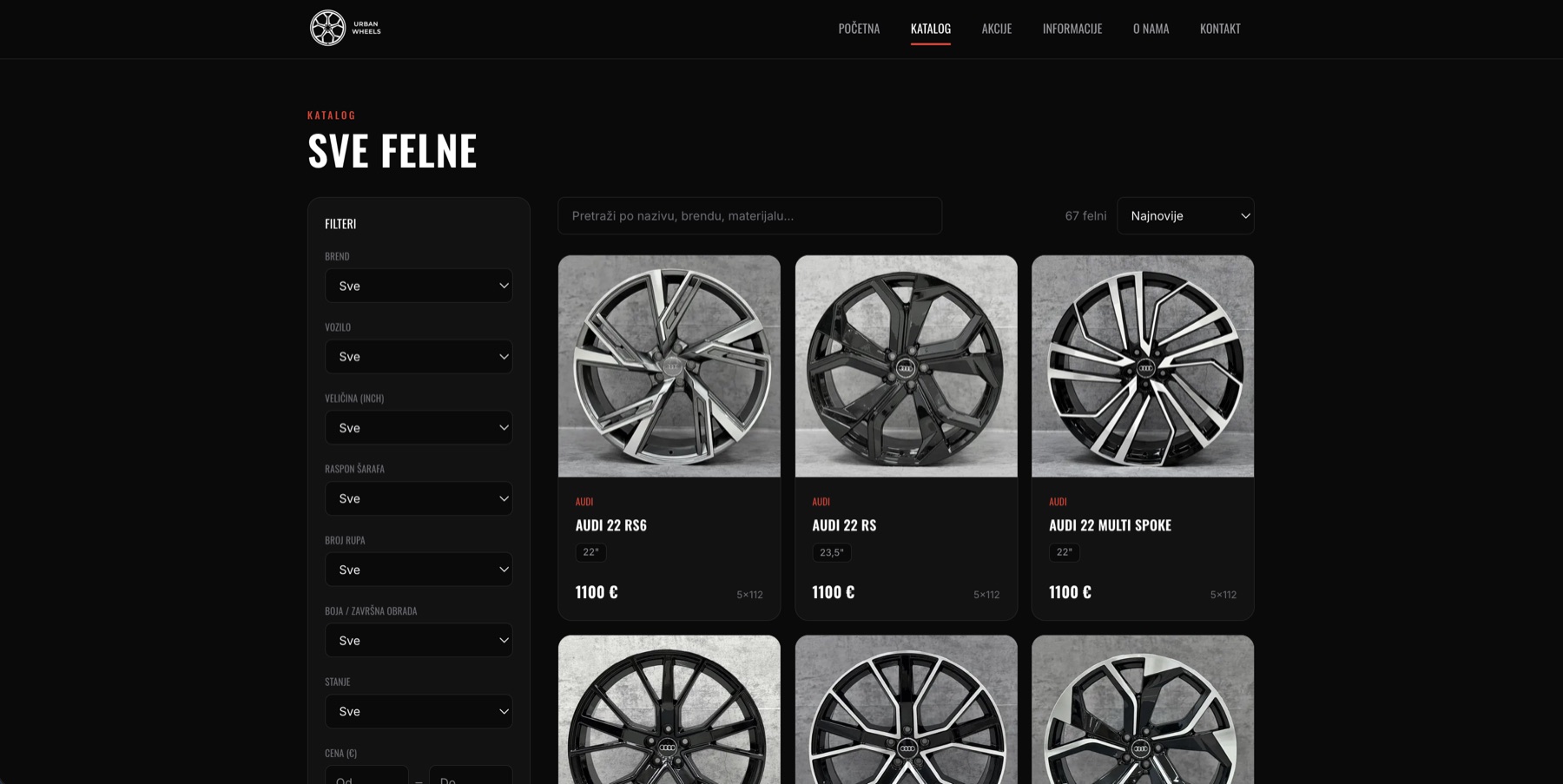Go to Akcije page
The image size is (1563, 784).
pos(997,29)
